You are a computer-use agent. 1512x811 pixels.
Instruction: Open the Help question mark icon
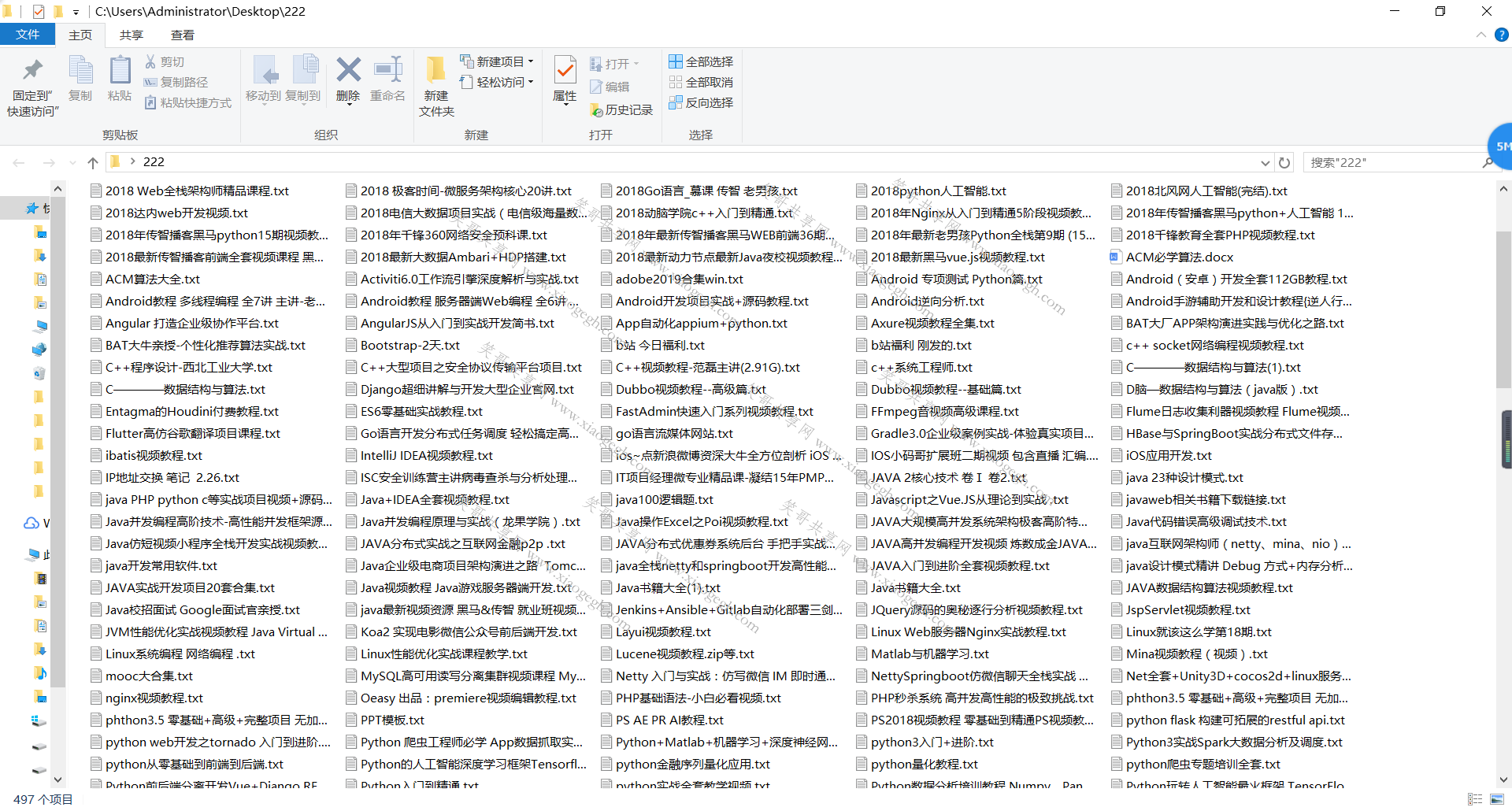[x=1502, y=35]
